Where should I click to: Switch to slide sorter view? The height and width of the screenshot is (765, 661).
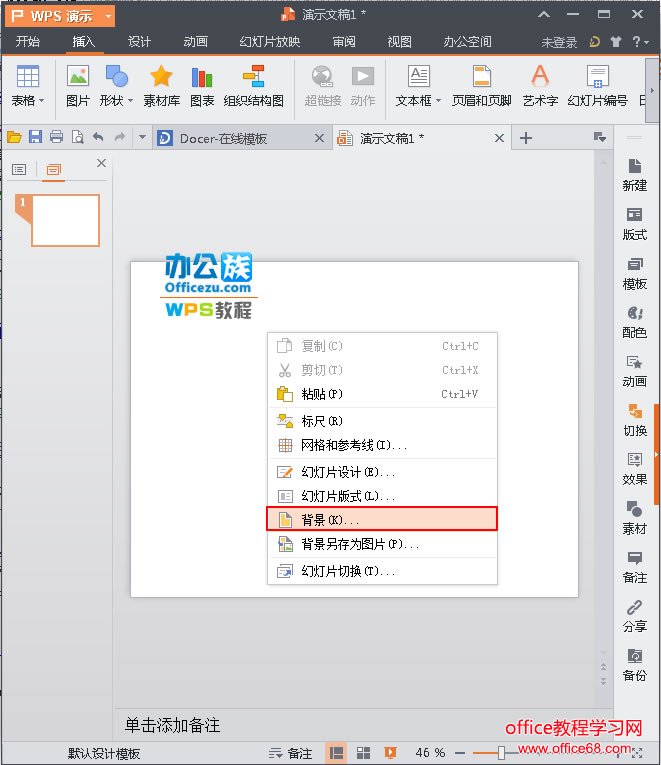coord(364,753)
